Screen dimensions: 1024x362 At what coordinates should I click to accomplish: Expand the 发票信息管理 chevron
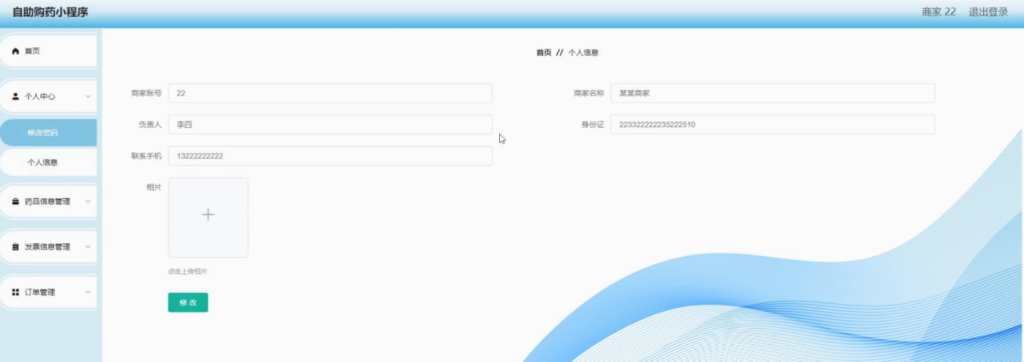(x=88, y=247)
